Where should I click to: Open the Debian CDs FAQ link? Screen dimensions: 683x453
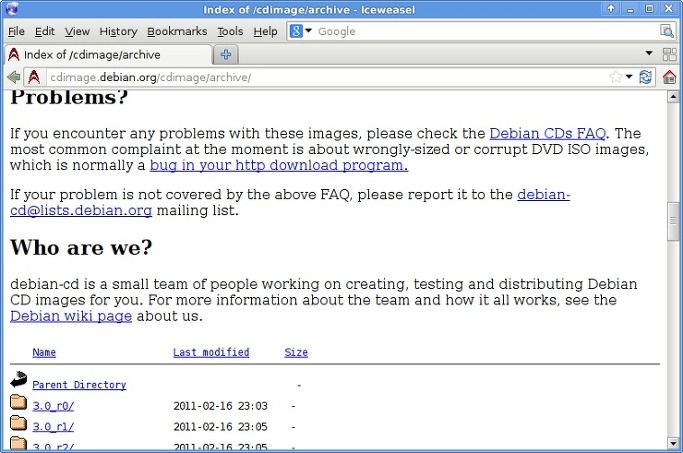tap(548, 133)
